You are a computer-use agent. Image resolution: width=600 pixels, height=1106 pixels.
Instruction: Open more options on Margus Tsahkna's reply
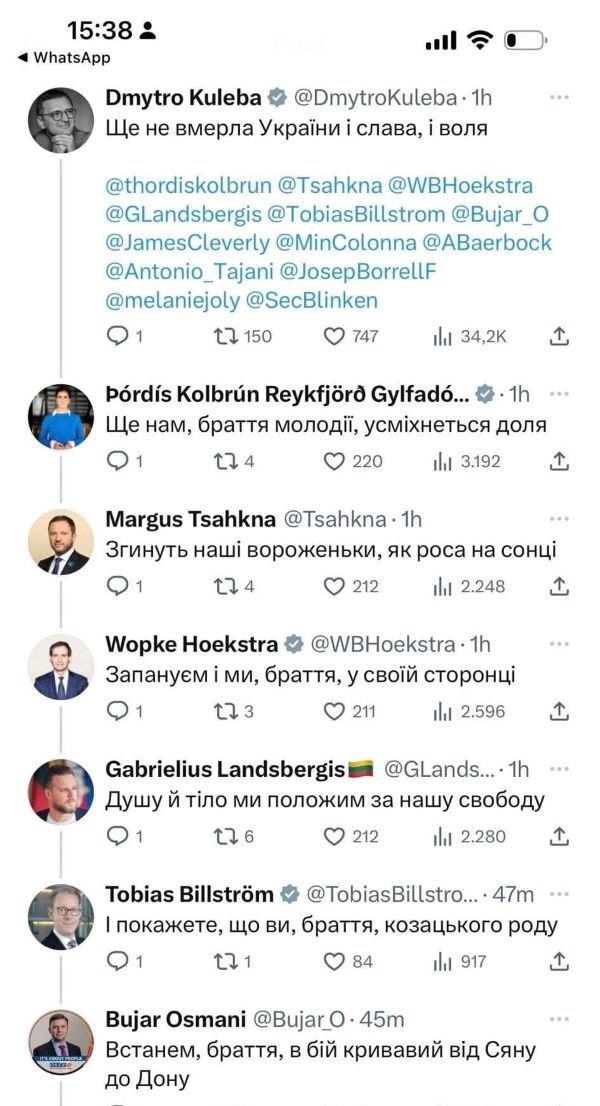pyautogui.click(x=560, y=519)
